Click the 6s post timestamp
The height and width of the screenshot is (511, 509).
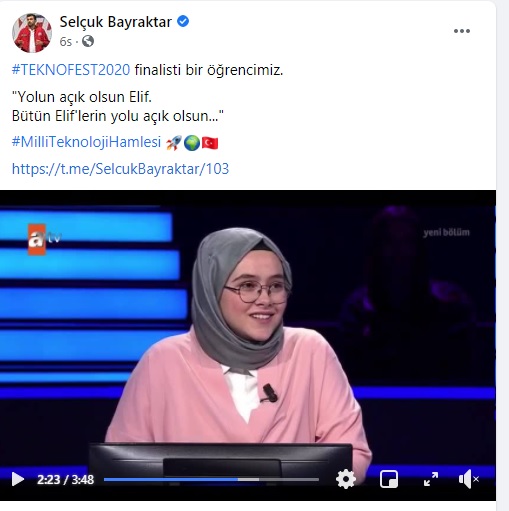click(x=66, y=42)
